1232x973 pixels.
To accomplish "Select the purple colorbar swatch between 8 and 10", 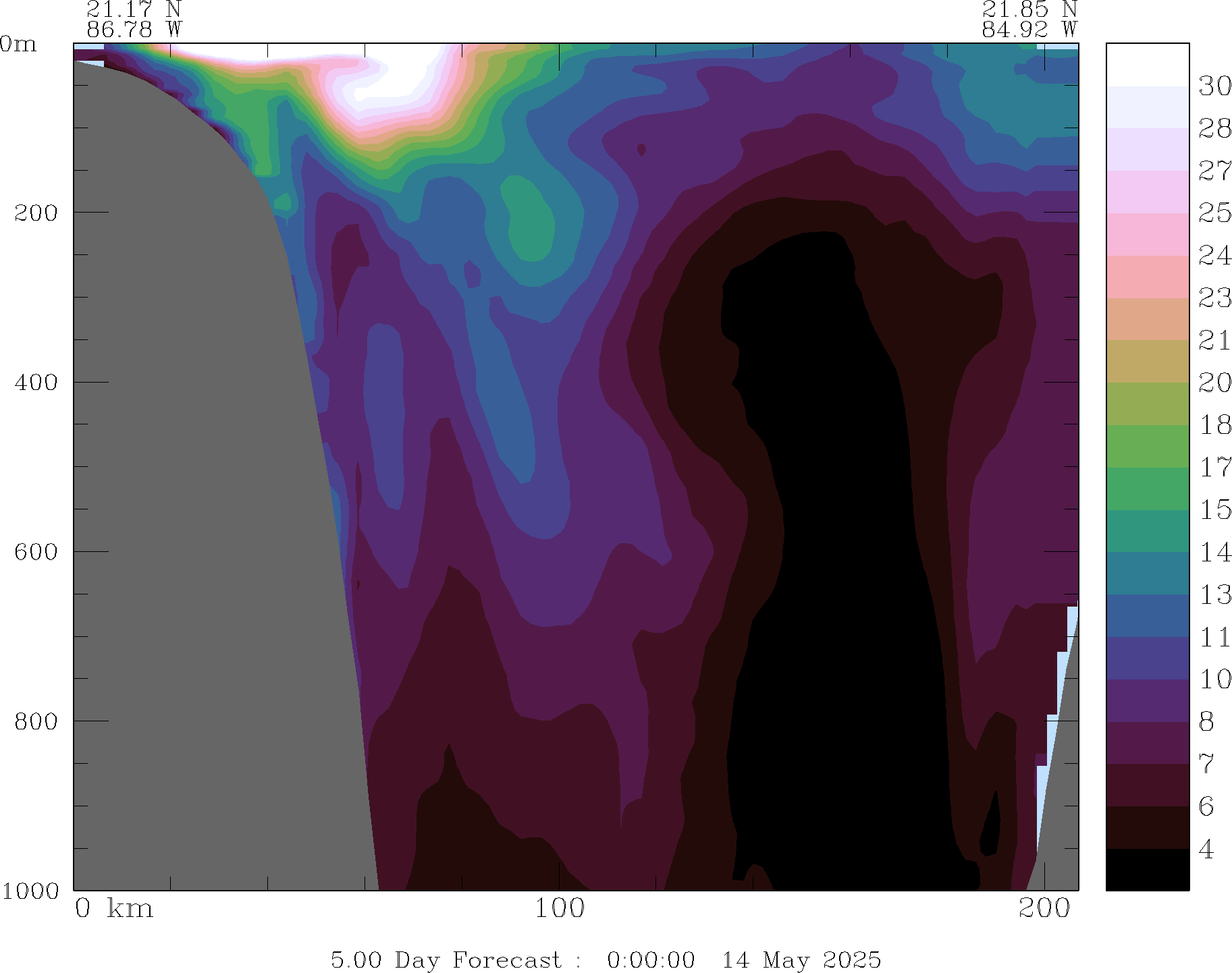I will coord(1148,700).
